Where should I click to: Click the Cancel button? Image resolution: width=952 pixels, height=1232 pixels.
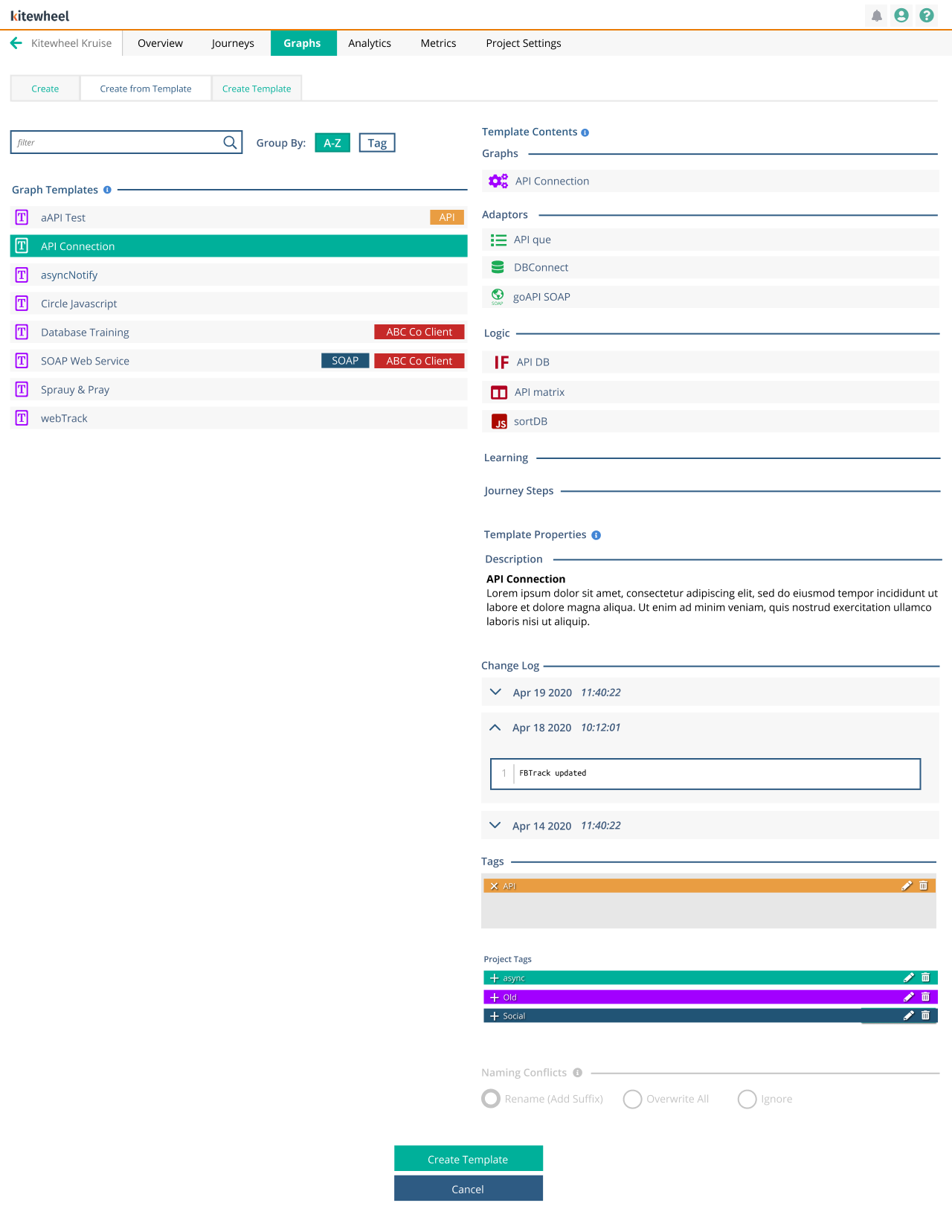tap(468, 1188)
